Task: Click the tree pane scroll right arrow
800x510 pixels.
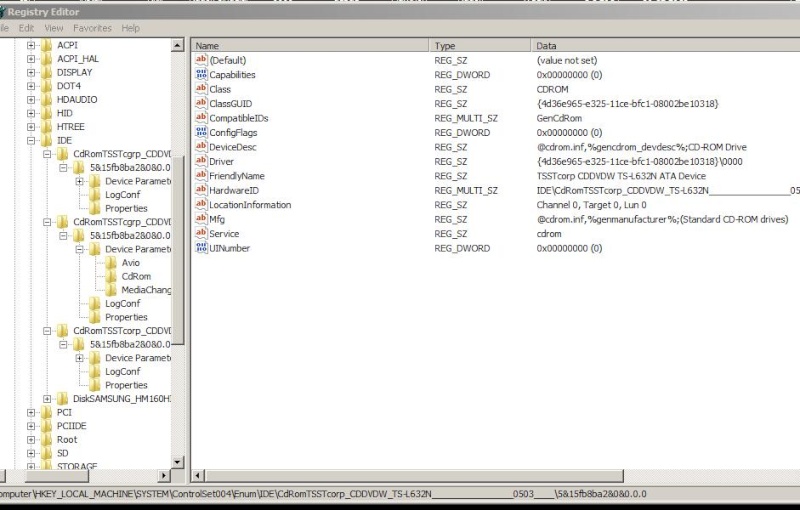Action: tap(164, 476)
